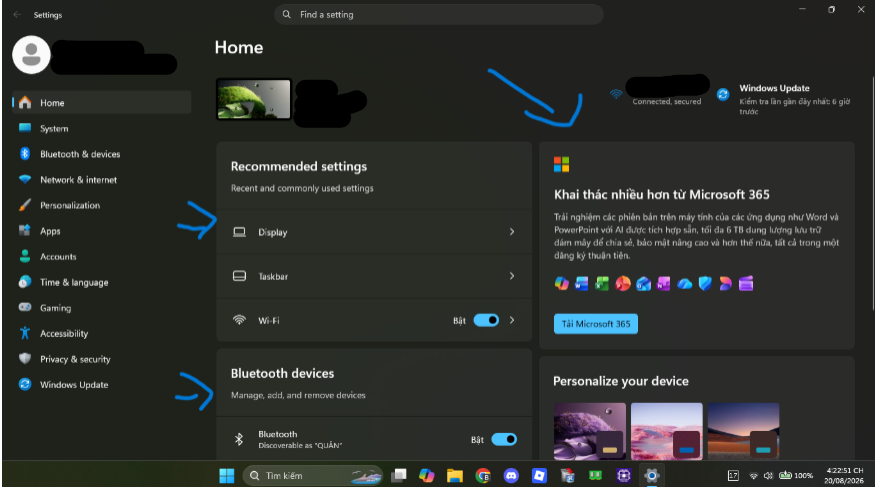Click the Accounts person icon in sidebar

pyautogui.click(x=25, y=256)
